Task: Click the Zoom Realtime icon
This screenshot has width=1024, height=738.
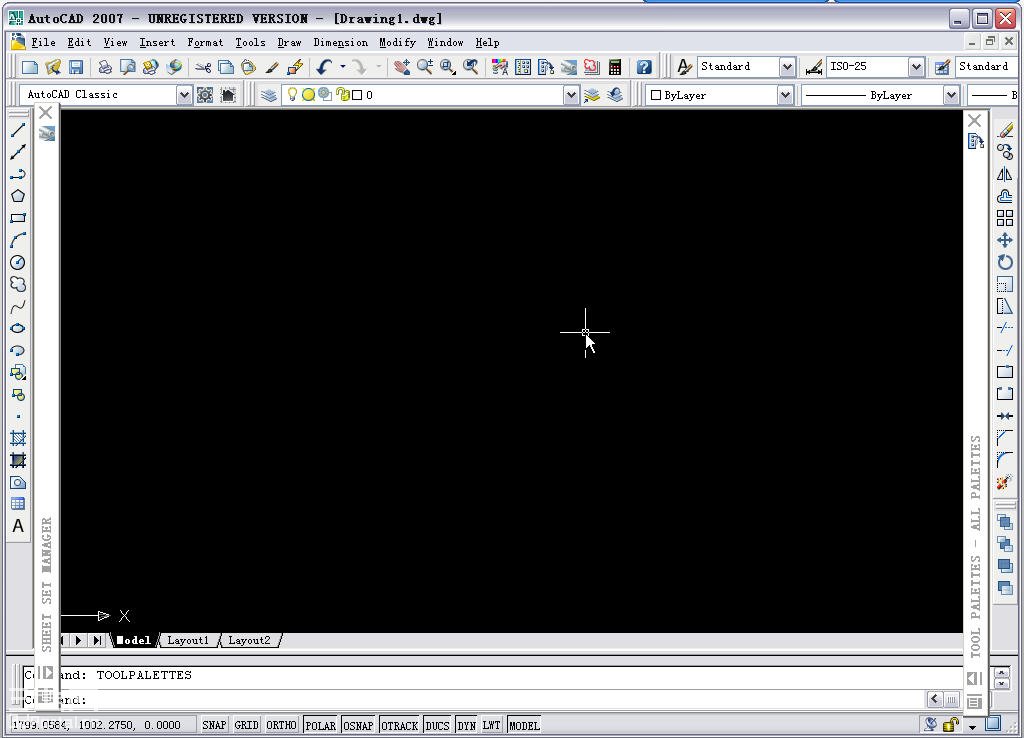Action: (x=425, y=67)
